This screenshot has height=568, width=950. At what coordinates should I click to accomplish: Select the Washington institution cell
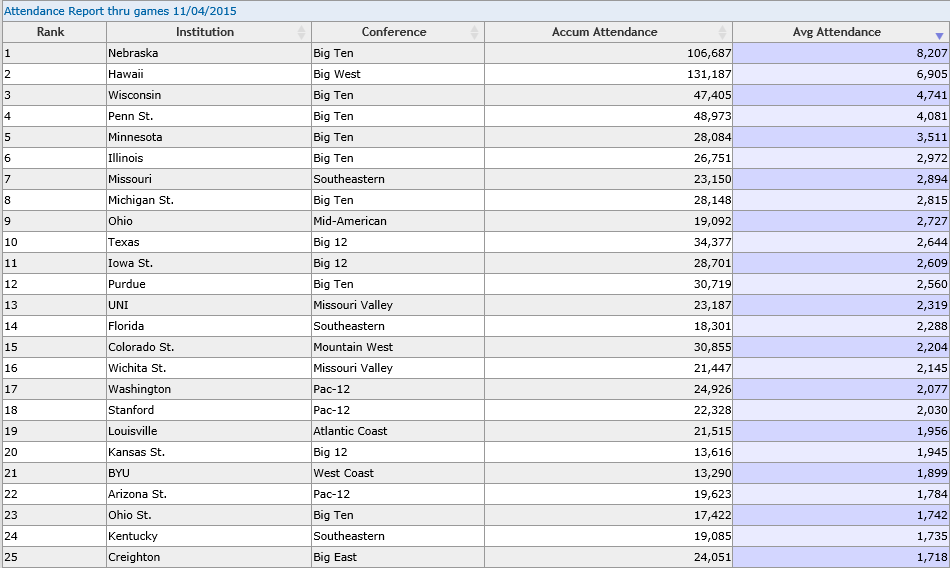tap(209, 389)
